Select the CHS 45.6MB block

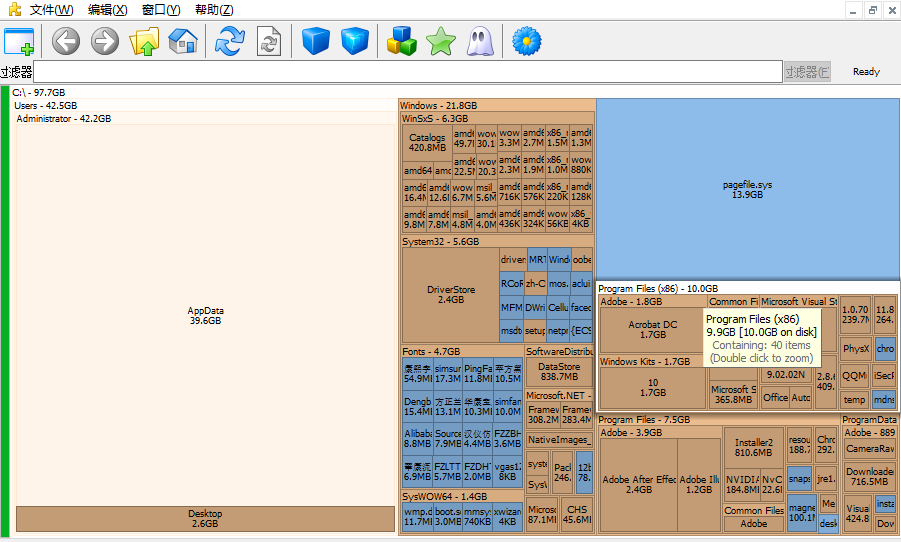click(577, 514)
